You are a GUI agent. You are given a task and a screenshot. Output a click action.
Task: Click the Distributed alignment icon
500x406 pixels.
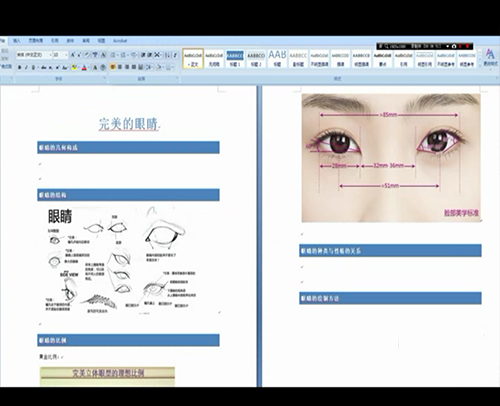[x=141, y=67]
